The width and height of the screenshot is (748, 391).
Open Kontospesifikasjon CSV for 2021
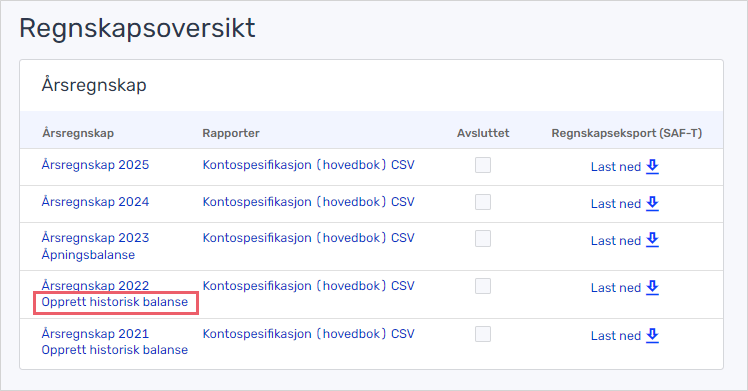click(x=309, y=334)
